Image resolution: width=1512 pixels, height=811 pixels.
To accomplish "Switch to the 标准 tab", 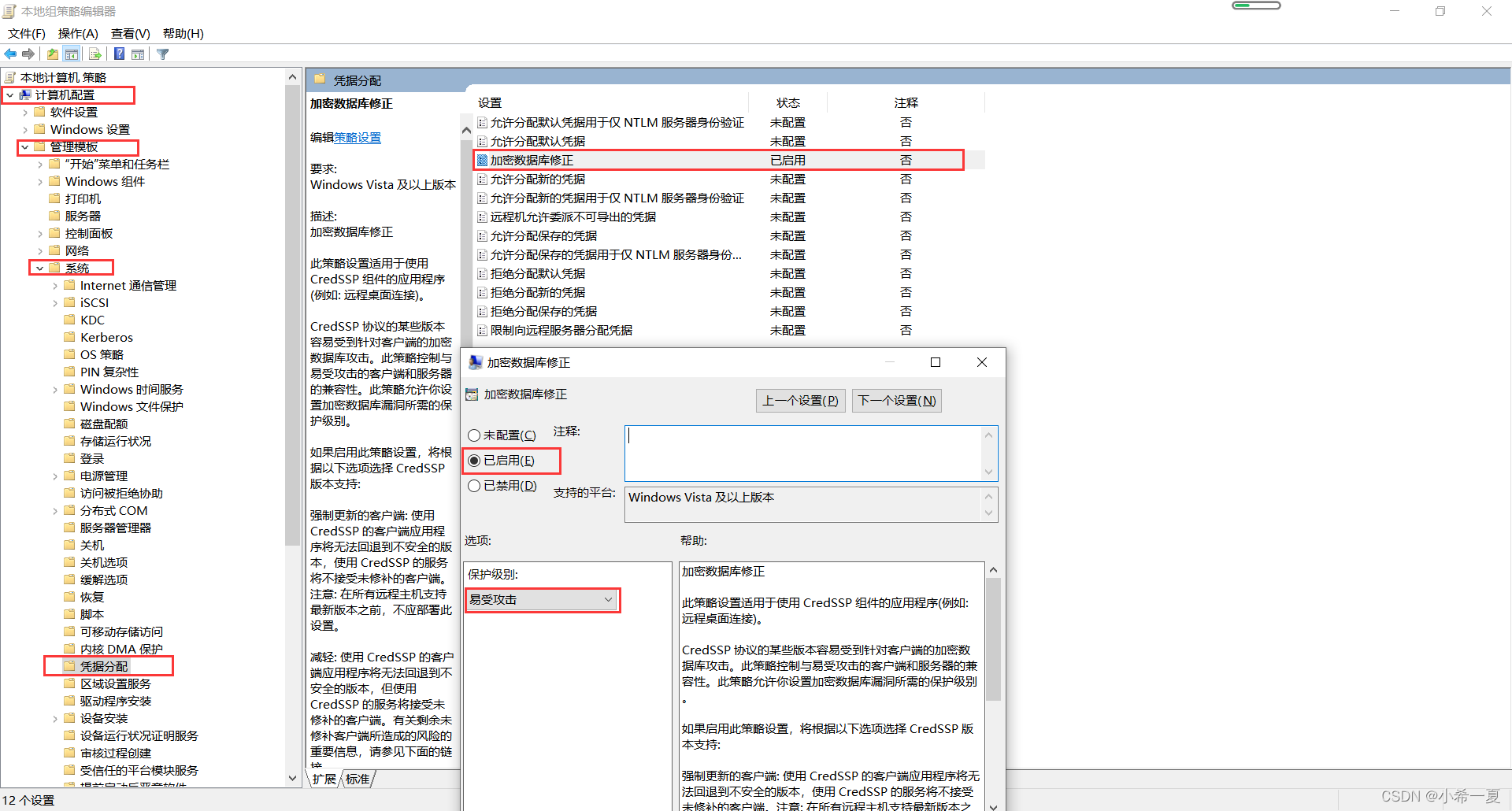I will click(x=358, y=779).
